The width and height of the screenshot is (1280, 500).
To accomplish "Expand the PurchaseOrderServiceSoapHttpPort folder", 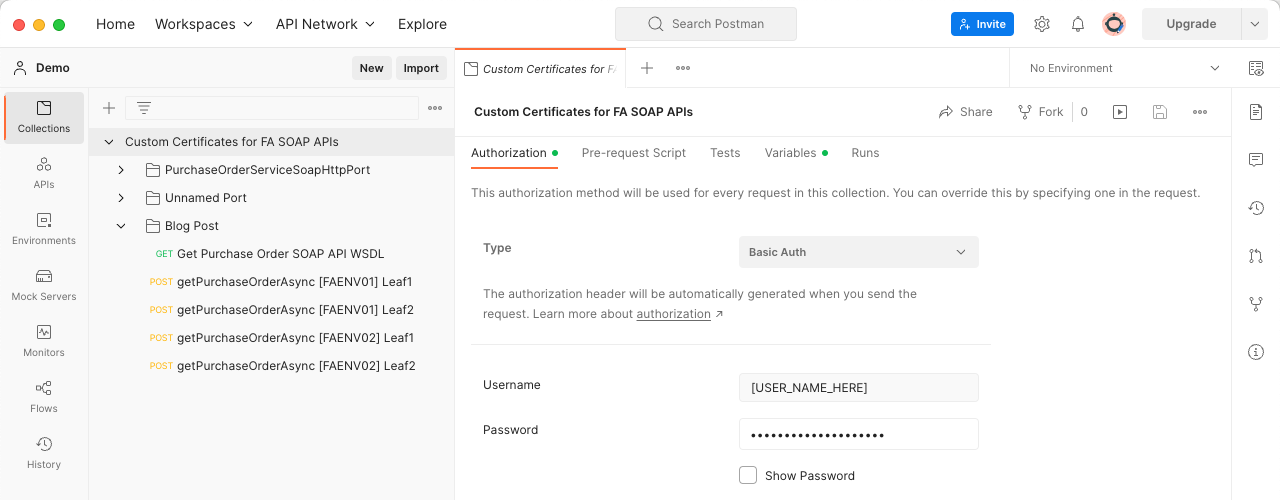I will (121, 170).
